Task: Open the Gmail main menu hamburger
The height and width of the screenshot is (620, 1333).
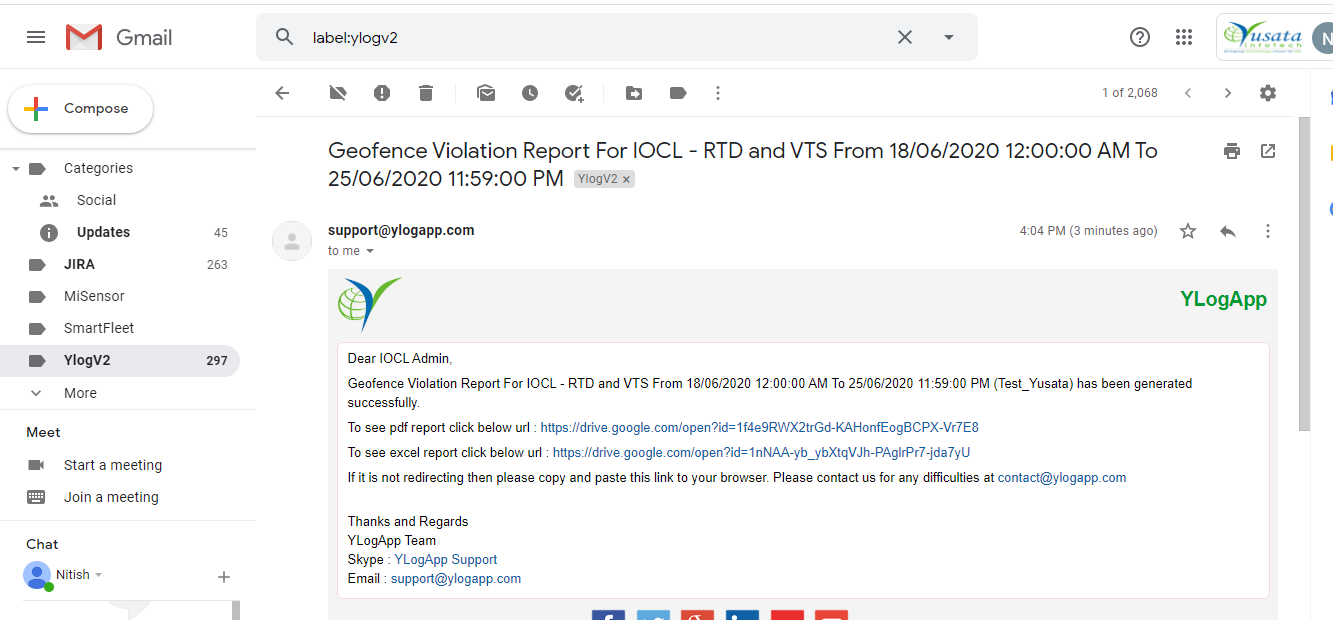Action: pyautogui.click(x=36, y=37)
